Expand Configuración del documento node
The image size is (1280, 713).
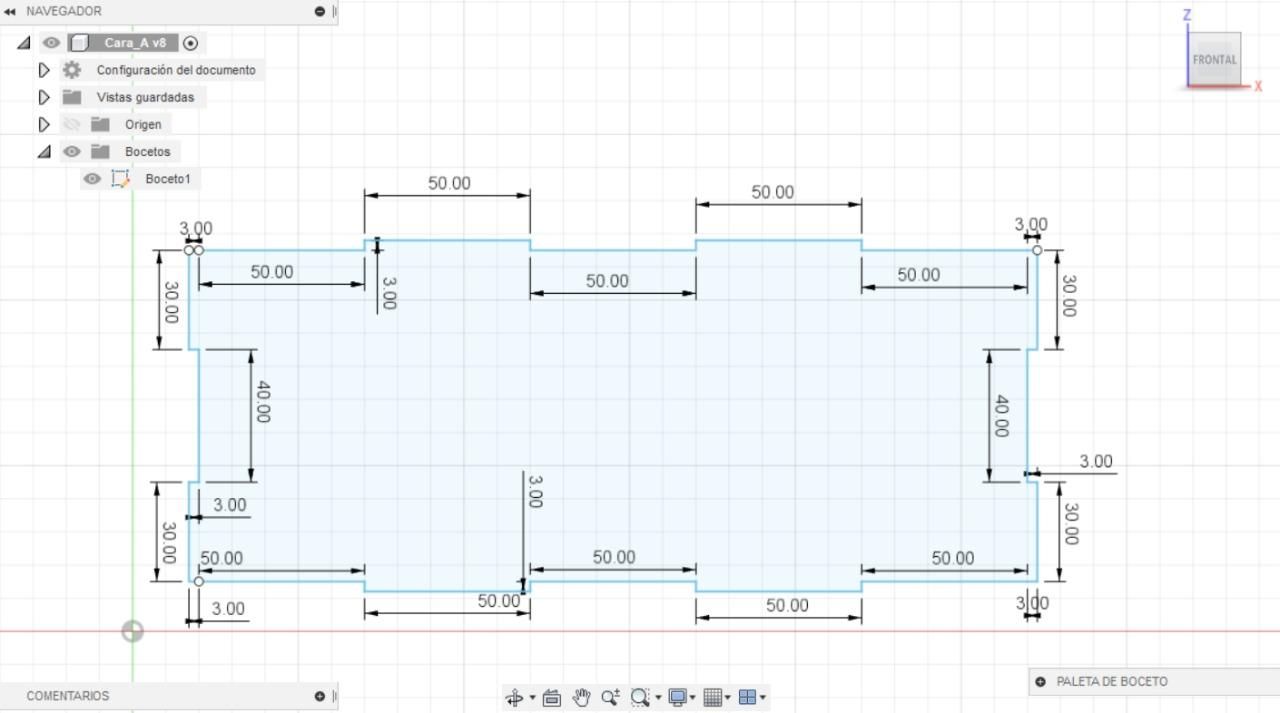click(x=44, y=70)
